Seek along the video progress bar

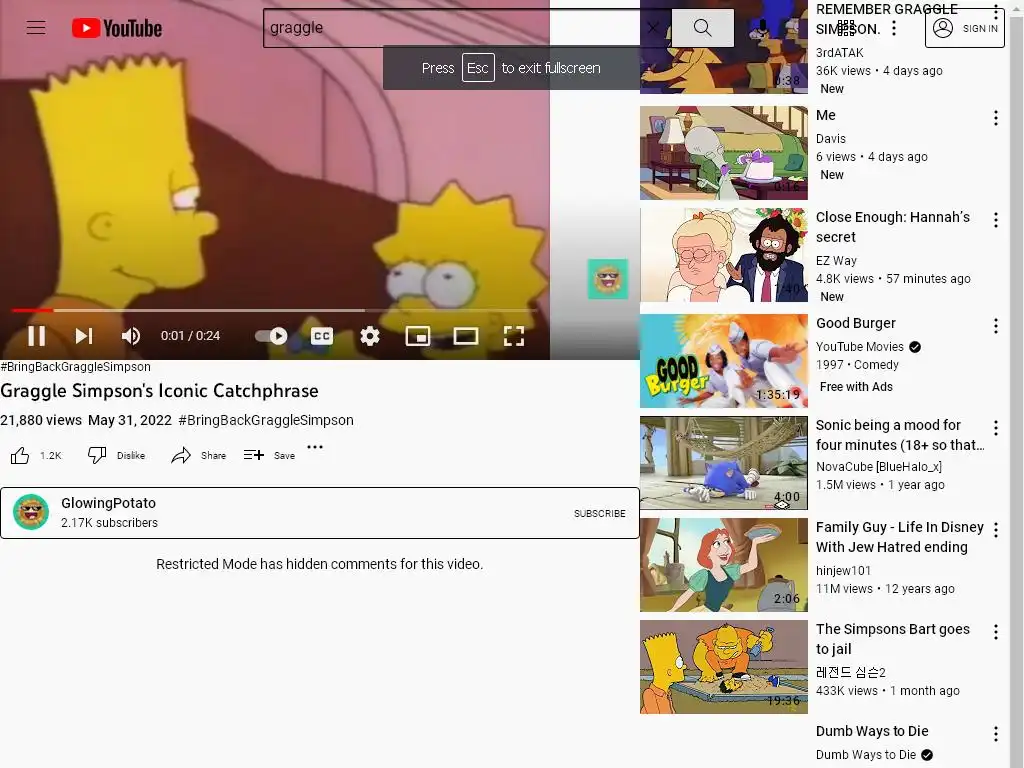coord(274,310)
